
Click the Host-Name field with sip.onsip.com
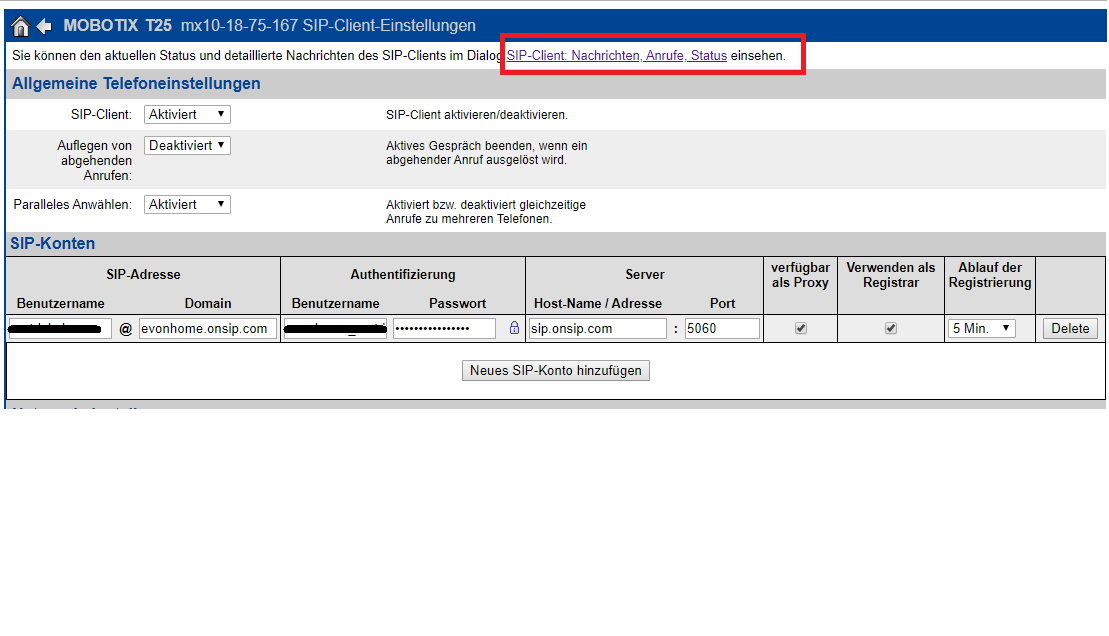pos(597,328)
